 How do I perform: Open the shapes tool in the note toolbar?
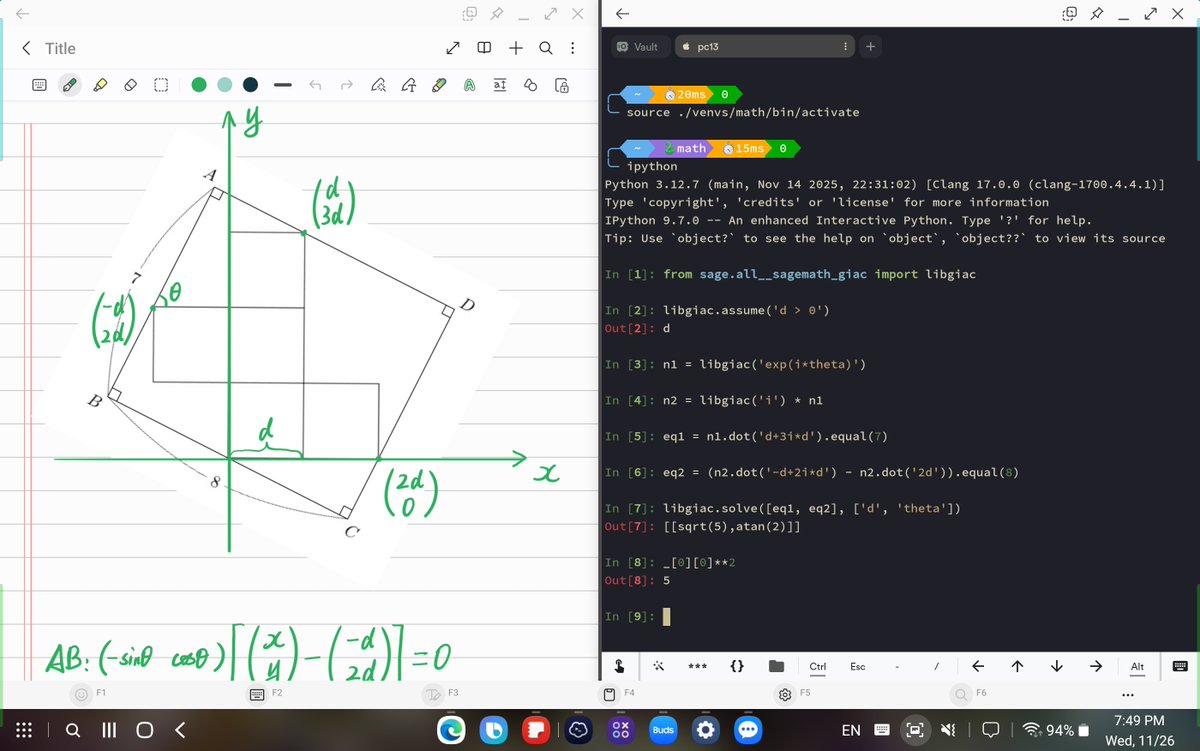pos(529,85)
